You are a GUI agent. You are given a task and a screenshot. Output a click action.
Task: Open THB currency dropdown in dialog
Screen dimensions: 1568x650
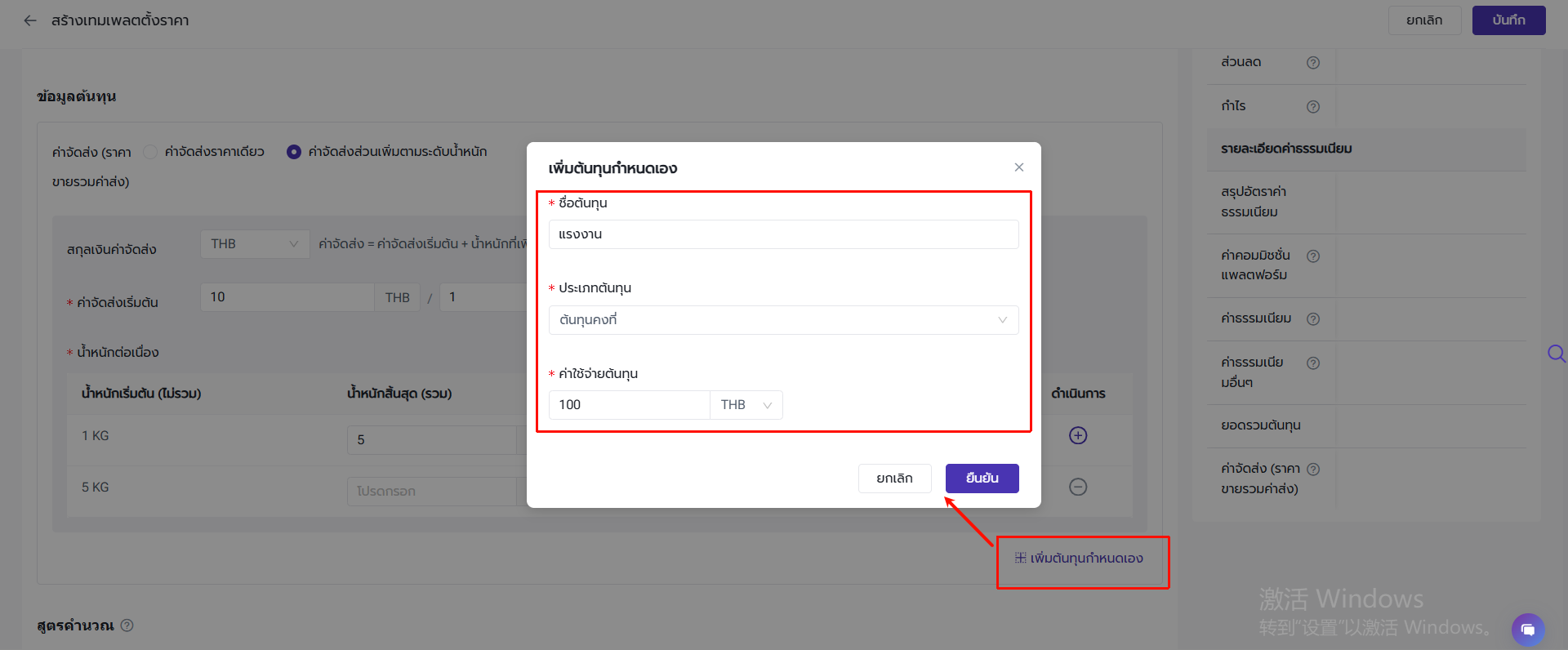coord(746,405)
